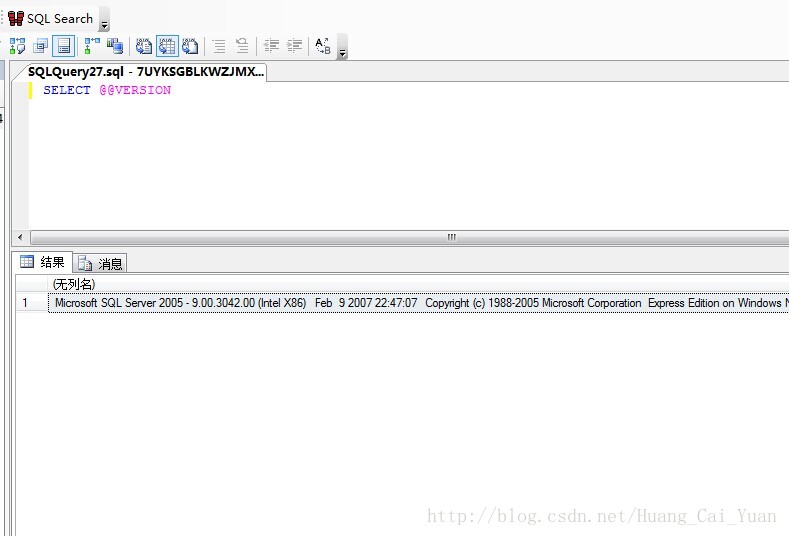Viewport: 789px width, 536px height.
Task: Specify values for template parameters
Action: click(x=323, y=46)
